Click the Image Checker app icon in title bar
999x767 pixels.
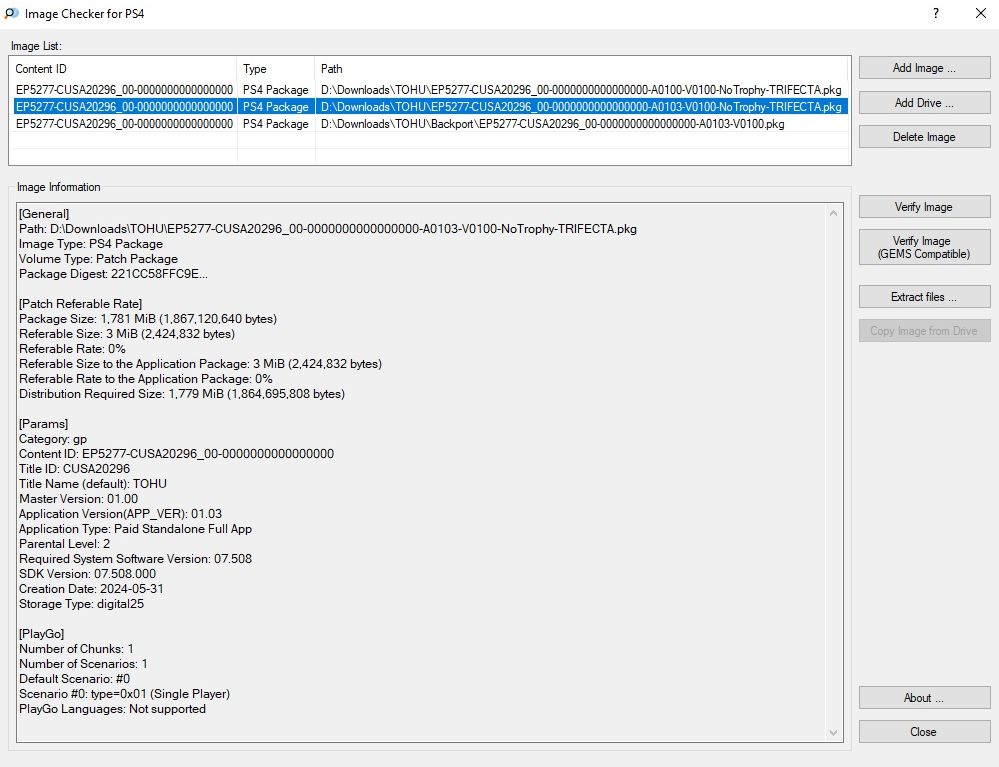pyautogui.click(x=11, y=13)
